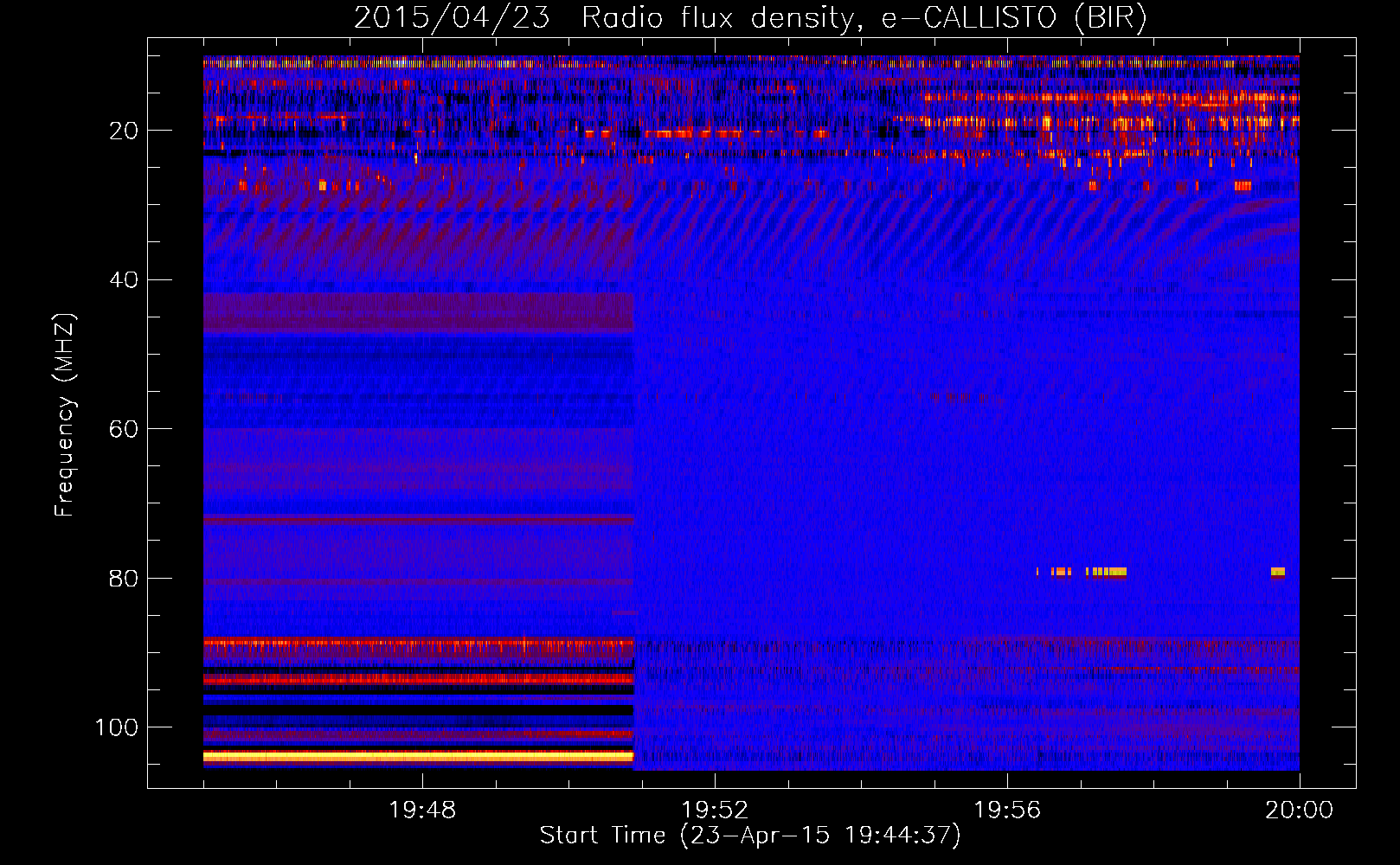Screen dimensions: 1400x865
Task: Click the 40 MHz frequency tick label
Action: (x=124, y=280)
